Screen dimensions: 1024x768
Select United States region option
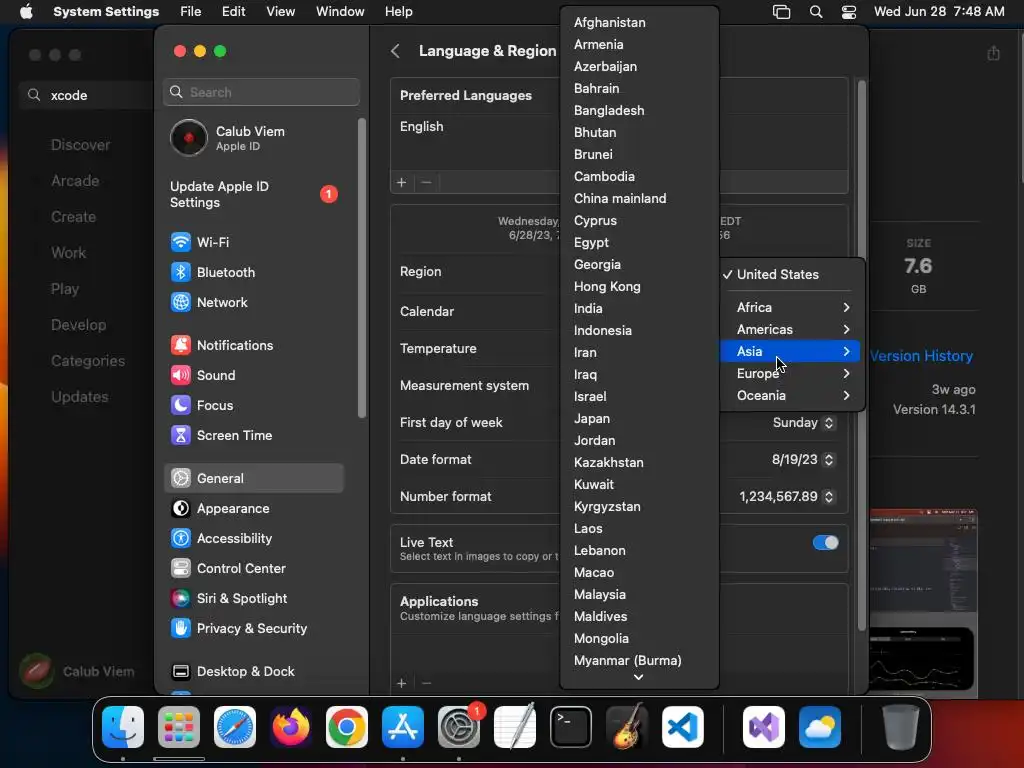(x=792, y=275)
